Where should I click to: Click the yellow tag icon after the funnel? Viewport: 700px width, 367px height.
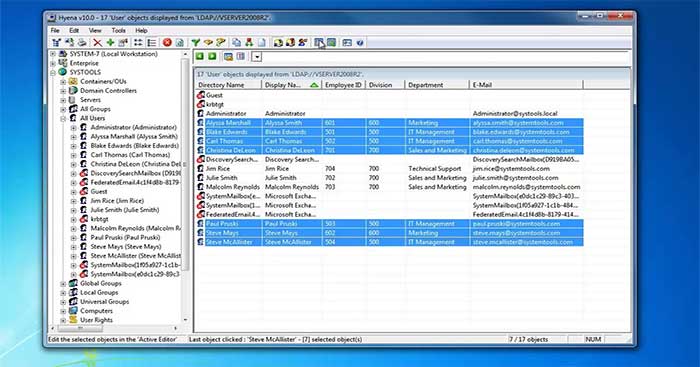click(208, 43)
